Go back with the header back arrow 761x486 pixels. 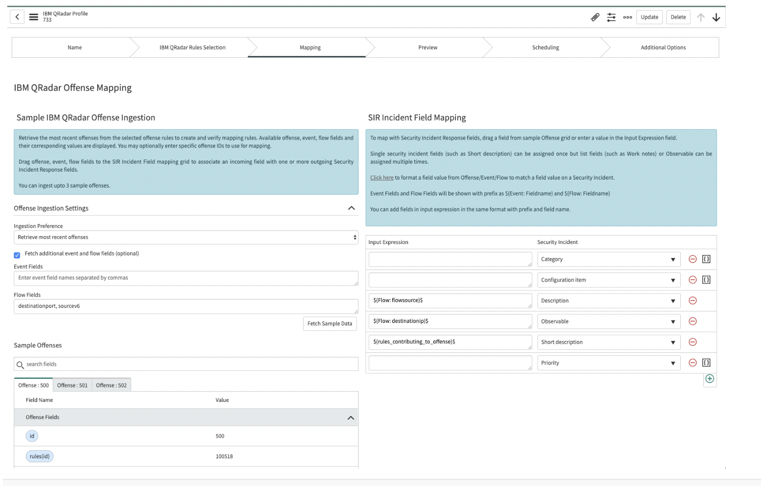[17, 17]
